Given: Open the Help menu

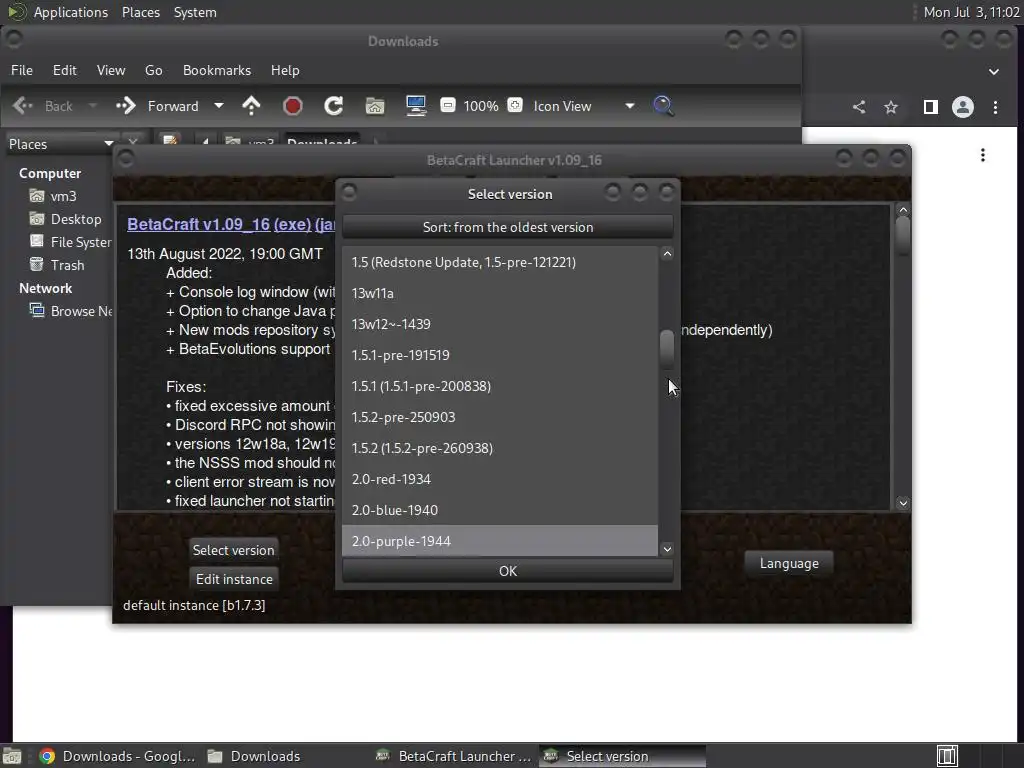Looking at the screenshot, I should (285, 70).
